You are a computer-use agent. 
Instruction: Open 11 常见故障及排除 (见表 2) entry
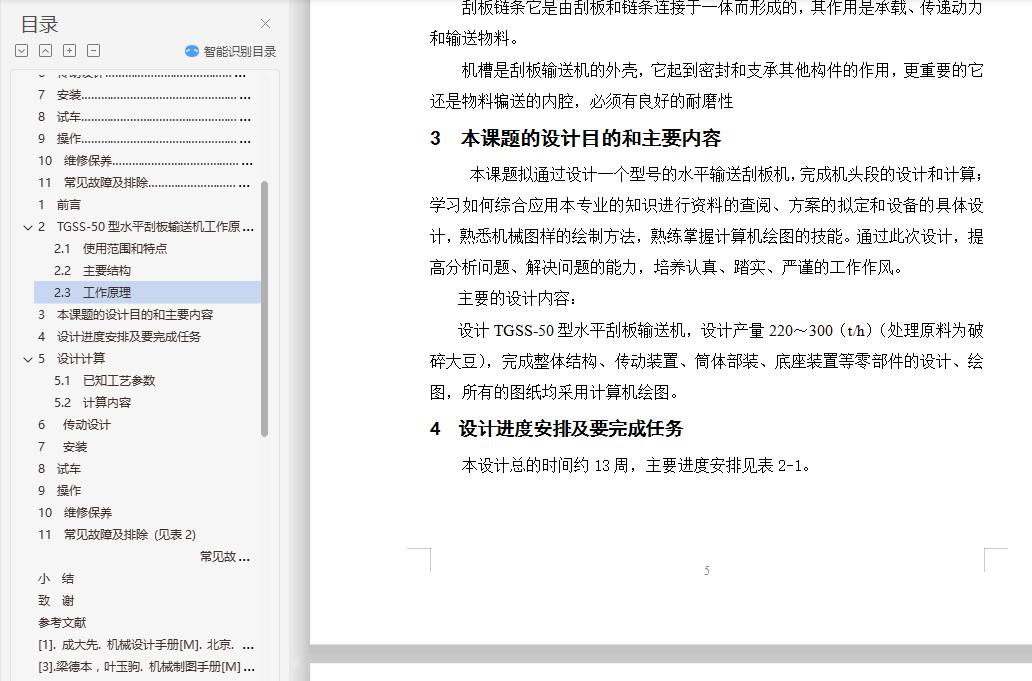pos(117,534)
